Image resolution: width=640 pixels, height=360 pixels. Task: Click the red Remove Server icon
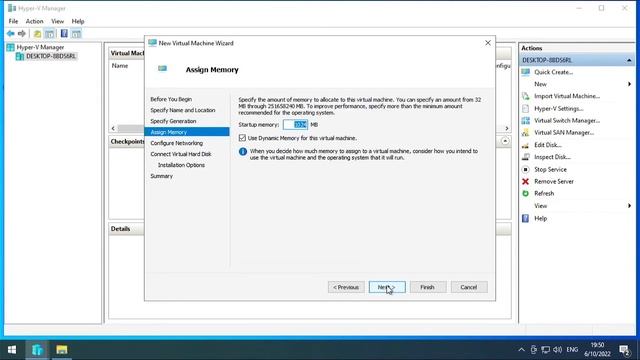tap(526, 182)
